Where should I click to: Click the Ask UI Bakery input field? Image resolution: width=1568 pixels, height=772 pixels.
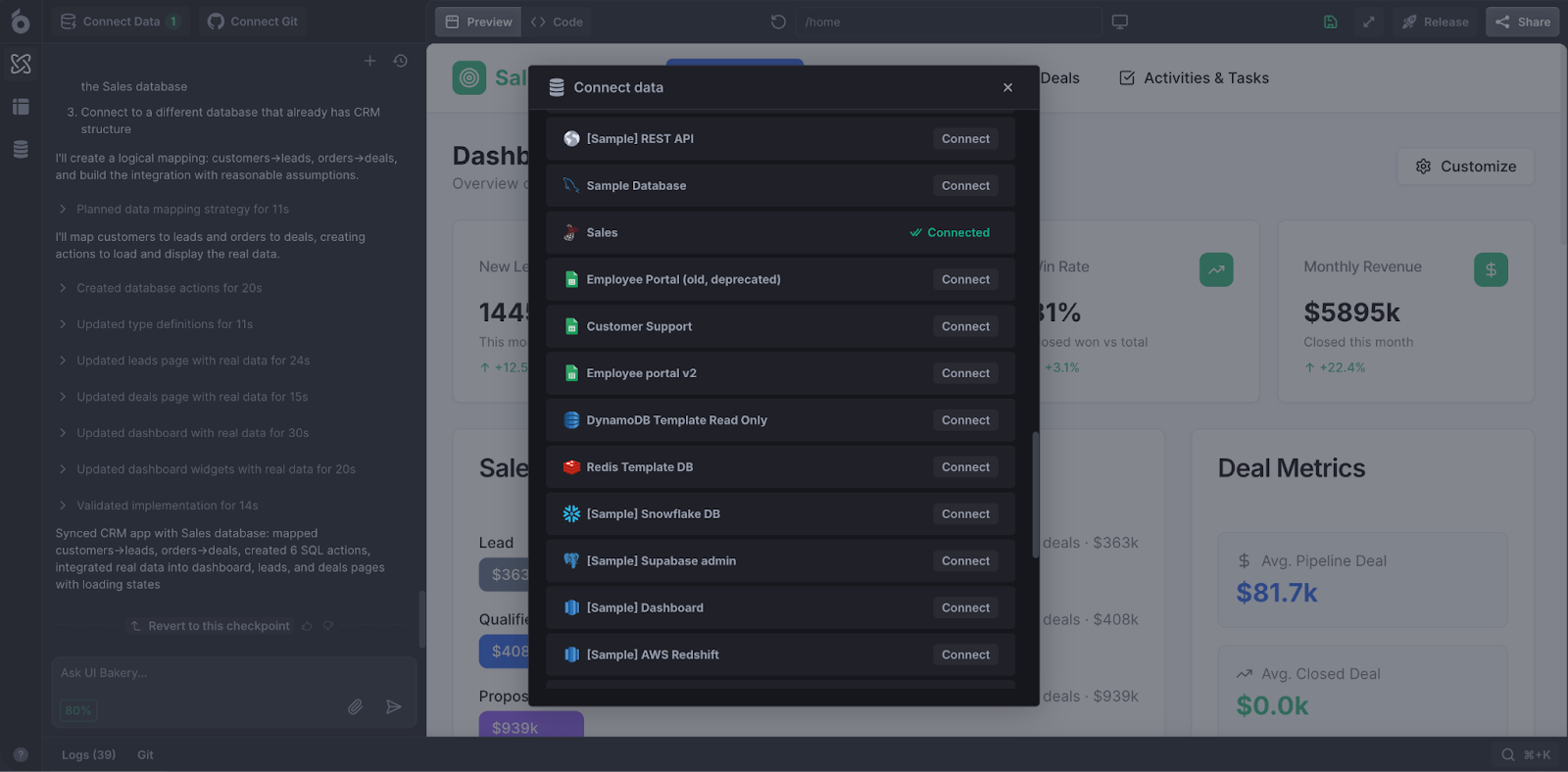pos(233,673)
